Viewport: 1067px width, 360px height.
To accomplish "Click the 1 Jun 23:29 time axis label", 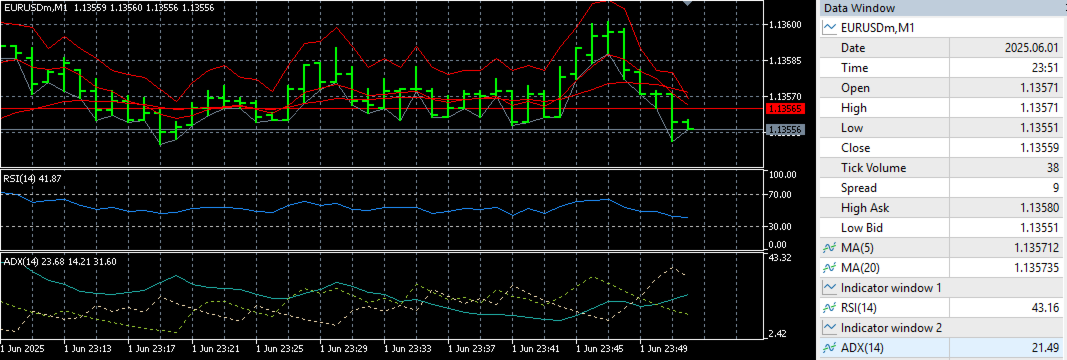I will (342, 348).
